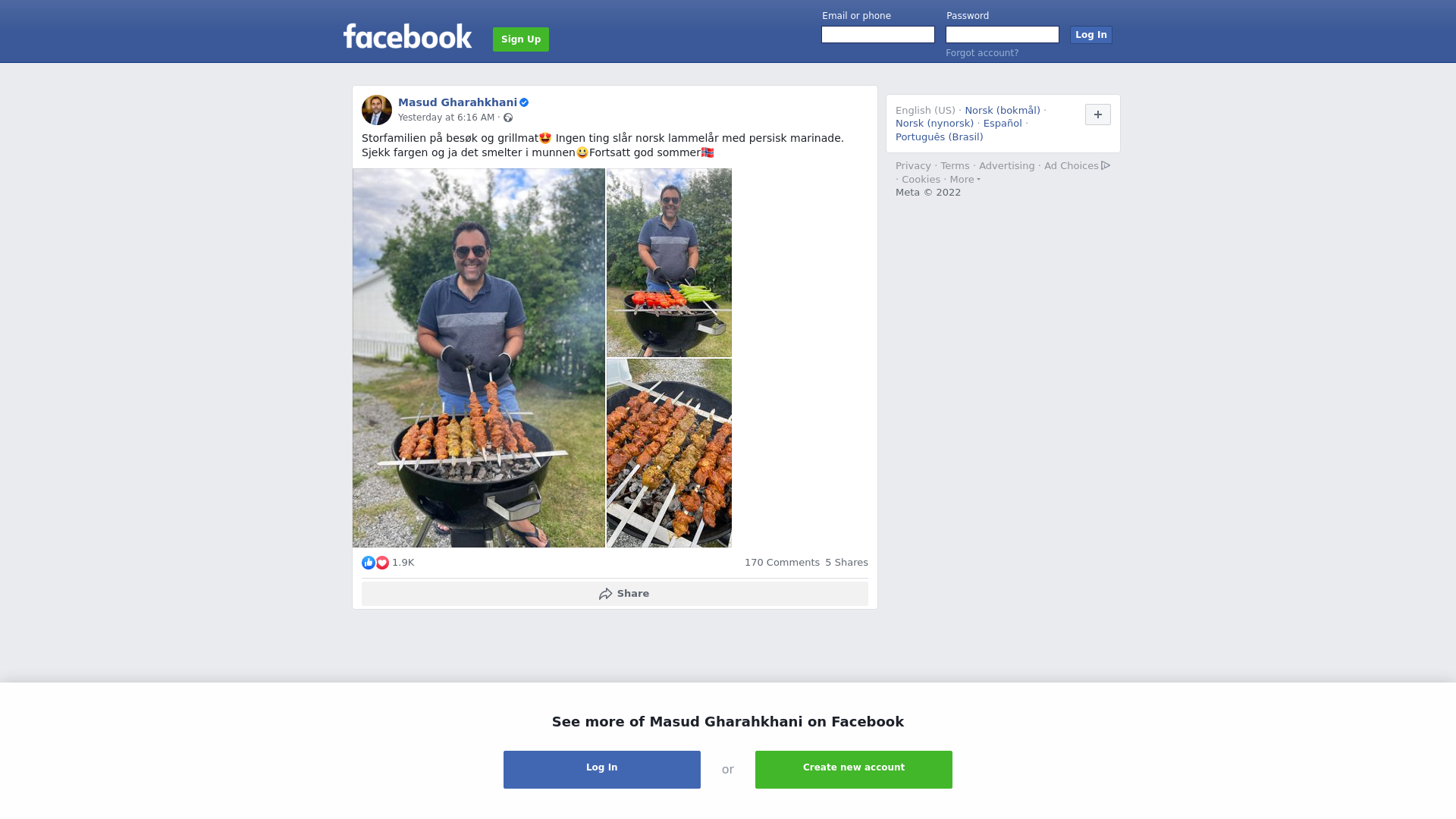Screen dimensions: 1456x819
Task: Open the close-up skewers photo
Action: [x=669, y=453]
